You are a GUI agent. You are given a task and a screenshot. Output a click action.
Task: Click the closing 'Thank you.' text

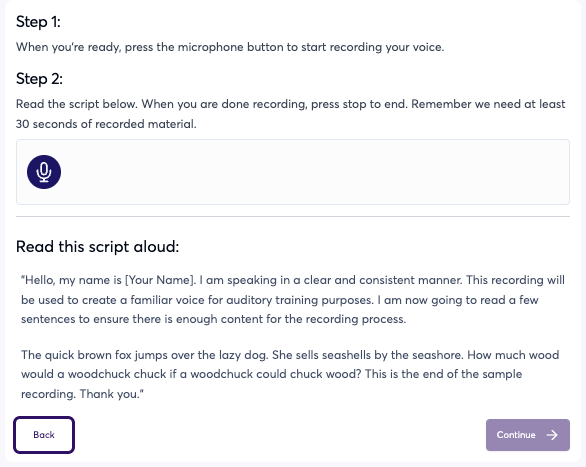112,394
